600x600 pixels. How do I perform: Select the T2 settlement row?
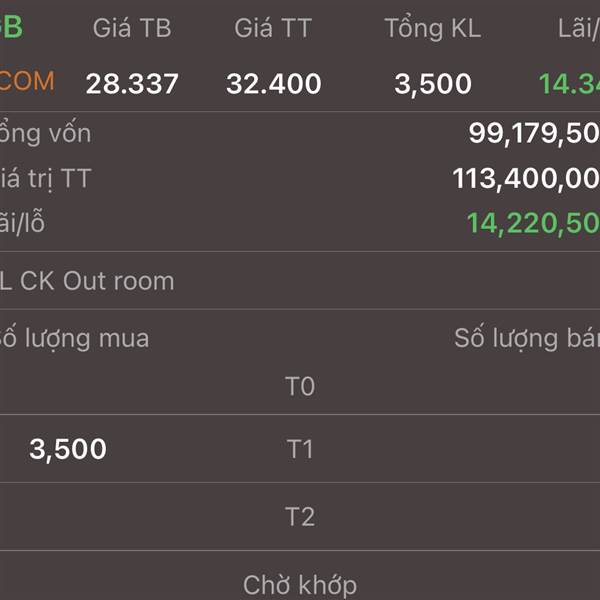[300, 517]
